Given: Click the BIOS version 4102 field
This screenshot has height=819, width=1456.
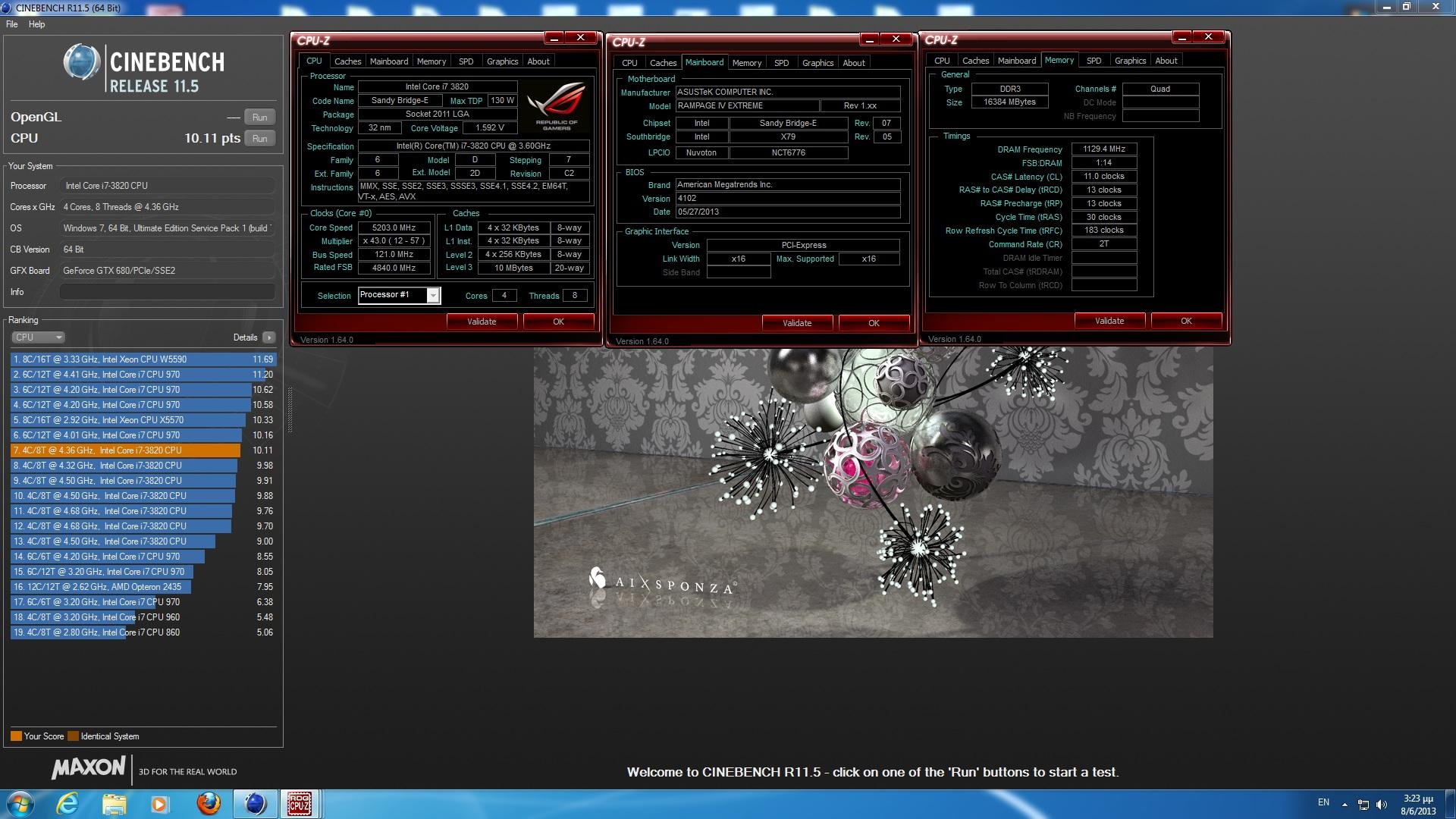Looking at the screenshot, I should click(788, 199).
